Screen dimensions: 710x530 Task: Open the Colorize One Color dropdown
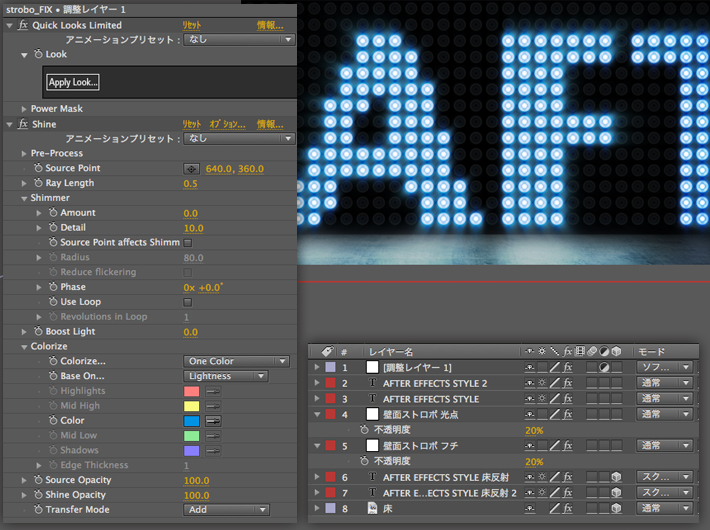[236, 361]
